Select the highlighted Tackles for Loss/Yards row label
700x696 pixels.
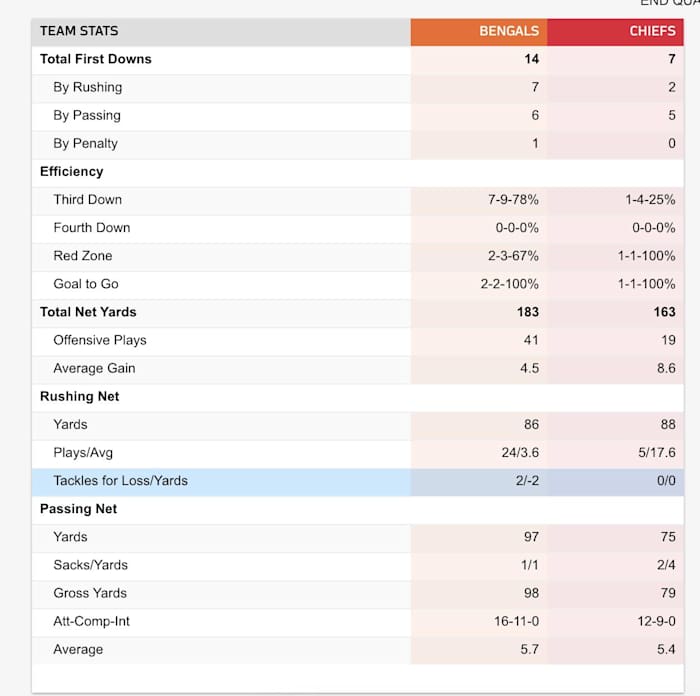point(120,481)
